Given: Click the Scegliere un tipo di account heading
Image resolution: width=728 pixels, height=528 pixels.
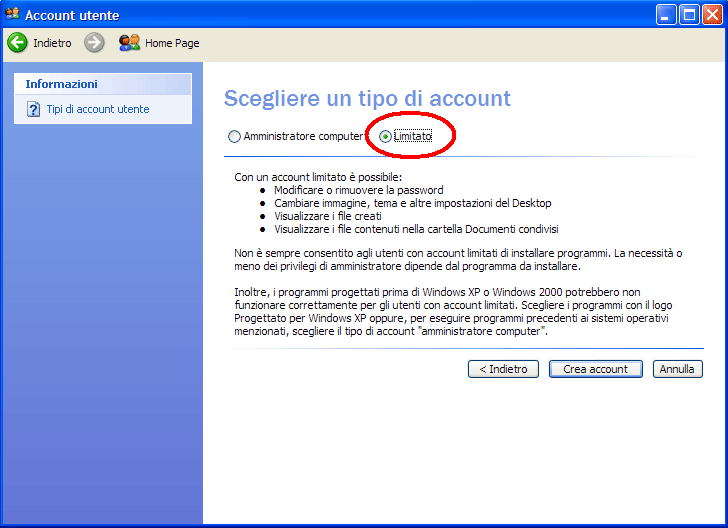Looking at the screenshot, I should pyautogui.click(x=367, y=98).
